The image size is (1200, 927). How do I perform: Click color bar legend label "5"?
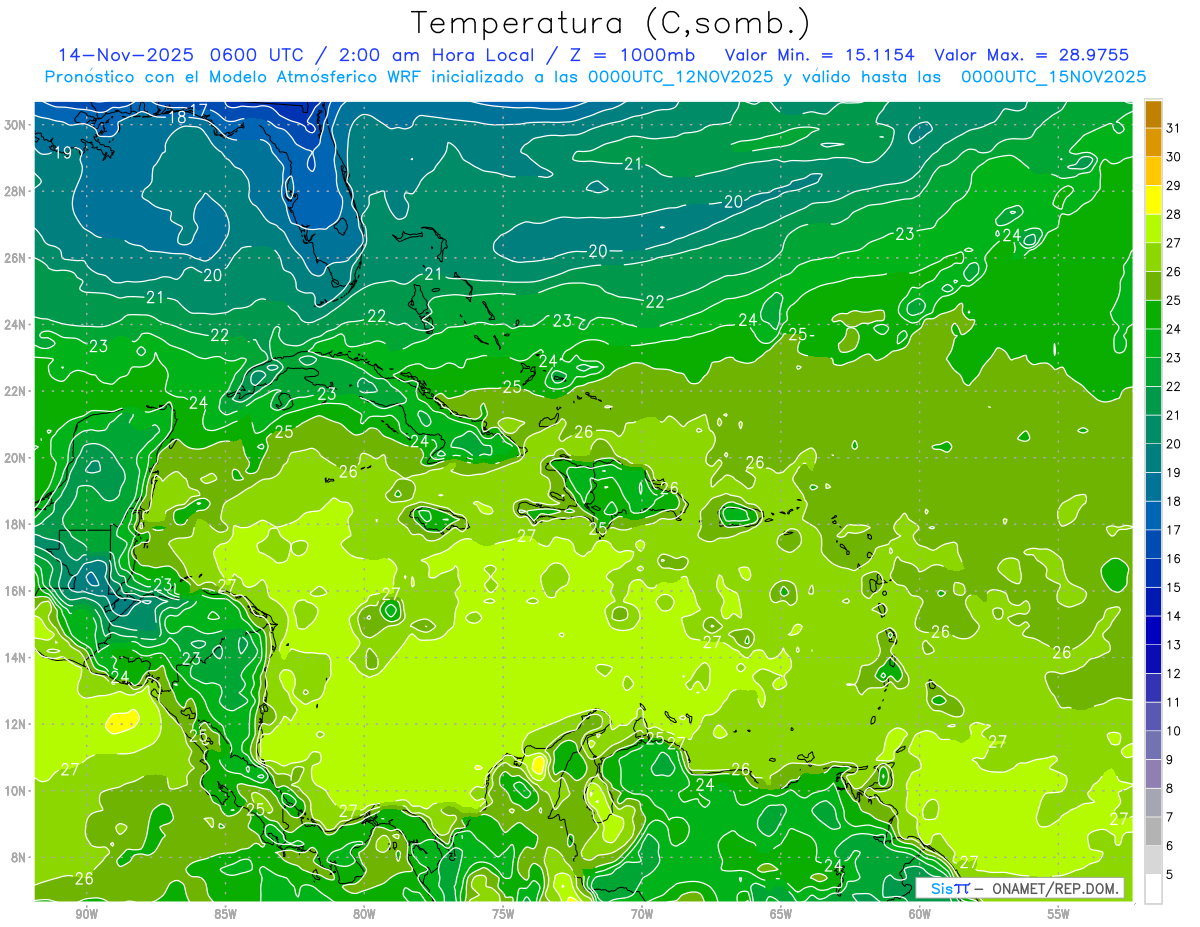point(1171,875)
